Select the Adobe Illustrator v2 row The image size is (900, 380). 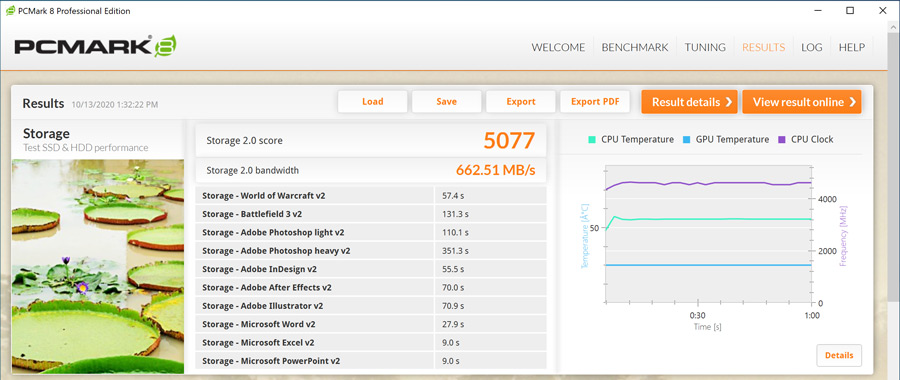(x=371, y=306)
